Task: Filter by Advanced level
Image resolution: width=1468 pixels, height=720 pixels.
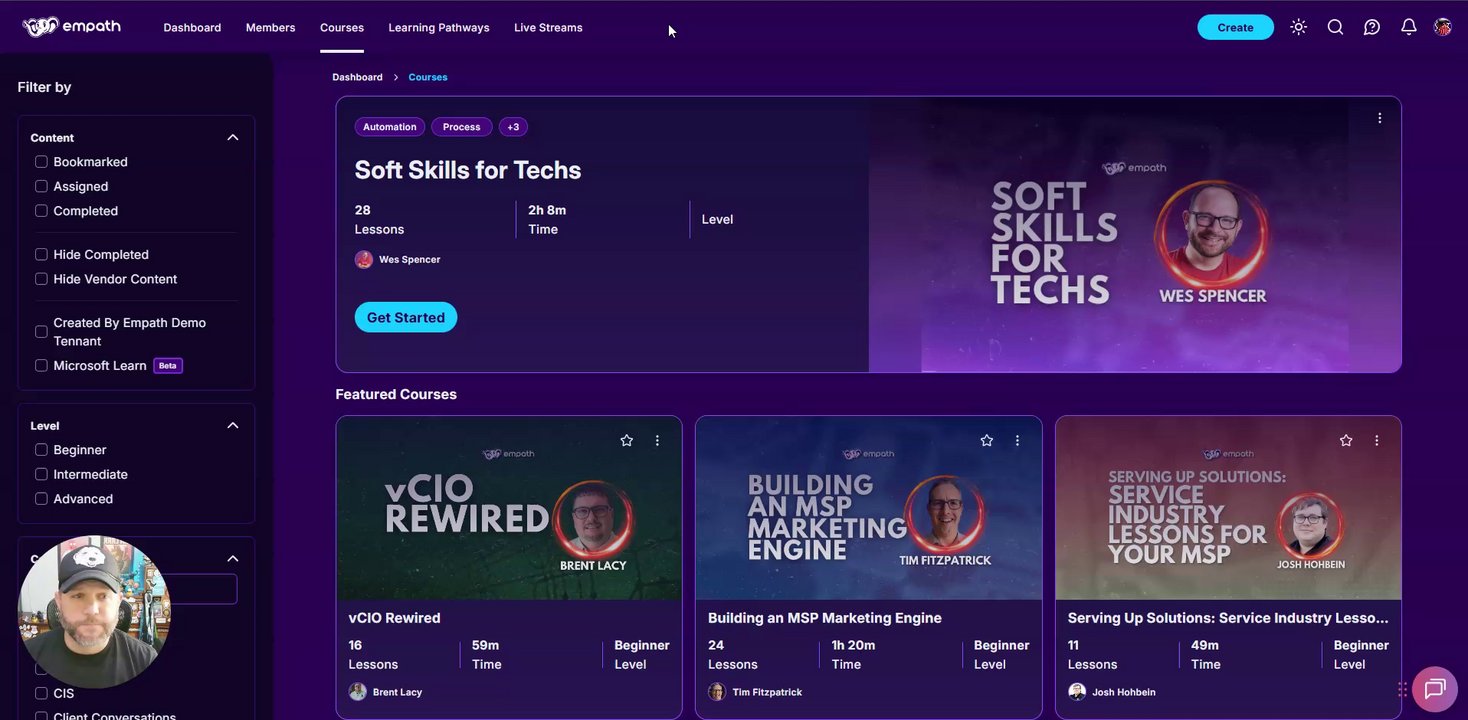Action: point(41,499)
